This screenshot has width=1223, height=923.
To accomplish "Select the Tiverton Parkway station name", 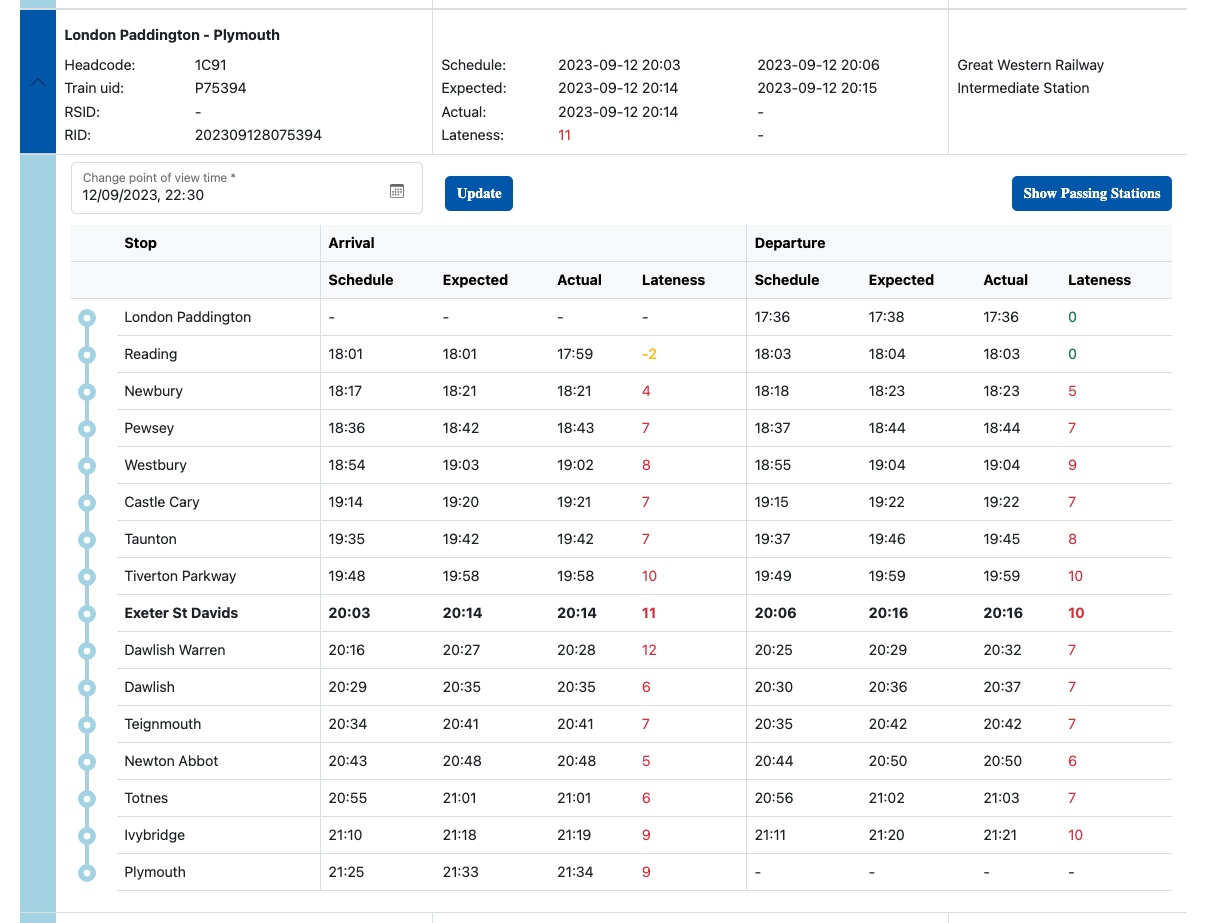I will pos(180,576).
